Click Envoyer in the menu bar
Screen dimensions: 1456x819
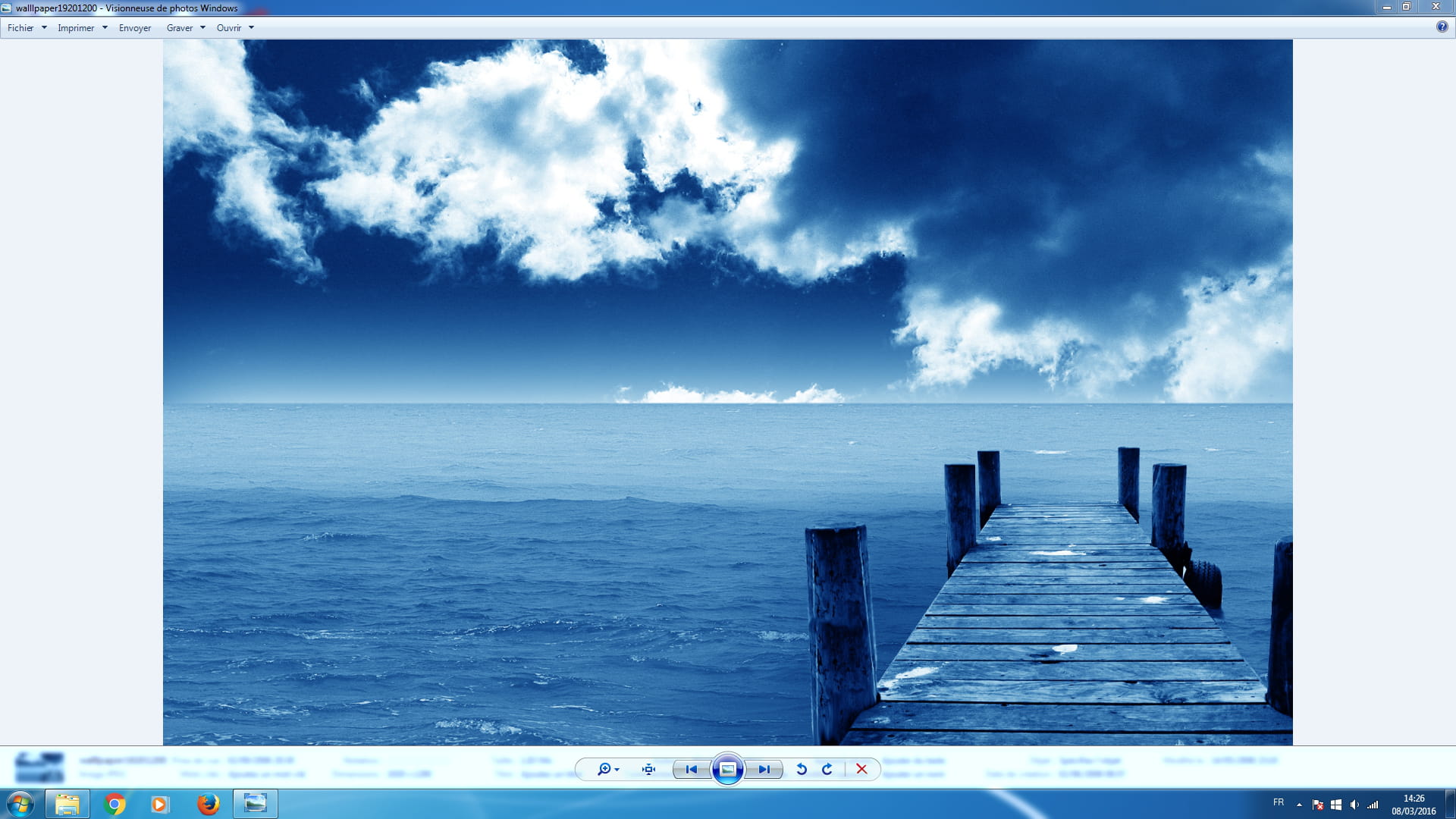(x=135, y=28)
